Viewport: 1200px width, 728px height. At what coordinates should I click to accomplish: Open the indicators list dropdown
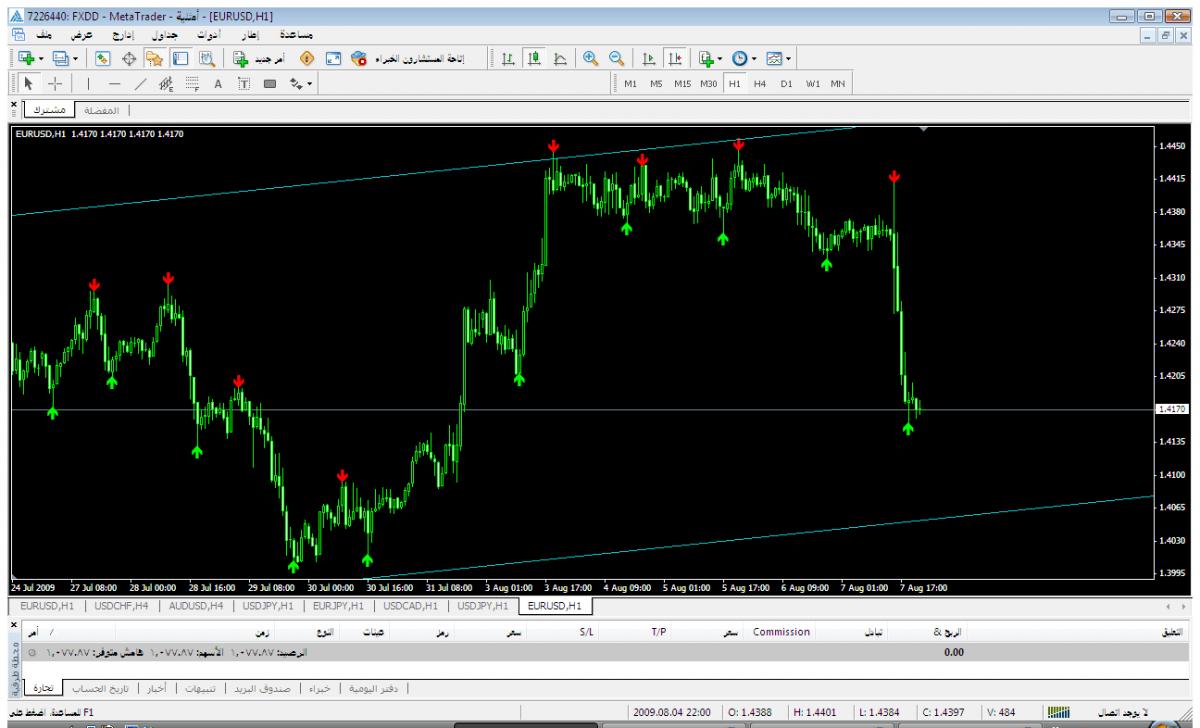click(x=708, y=58)
